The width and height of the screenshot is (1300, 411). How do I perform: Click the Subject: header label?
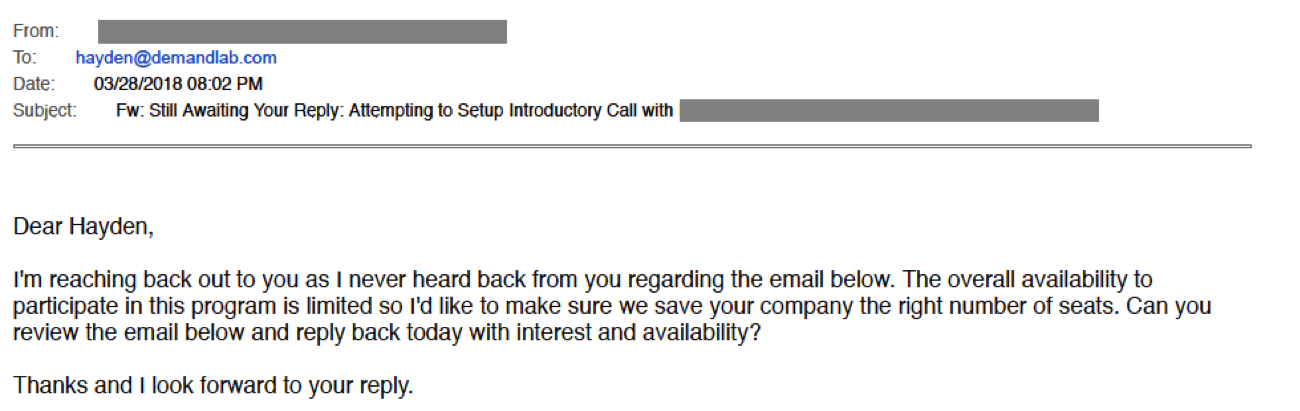pyautogui.click(x=45, y=110)
